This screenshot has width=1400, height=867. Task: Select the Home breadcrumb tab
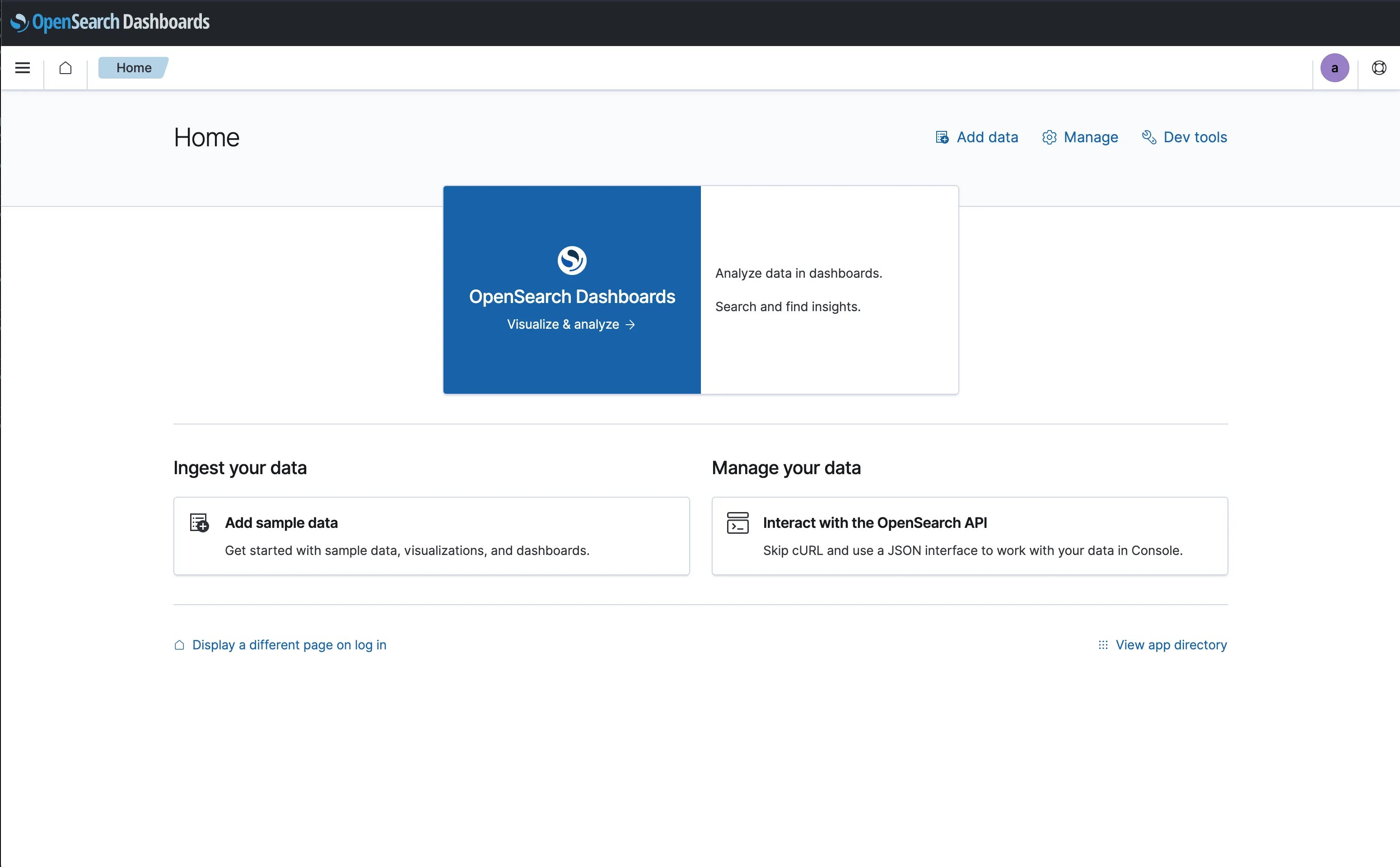133,68
